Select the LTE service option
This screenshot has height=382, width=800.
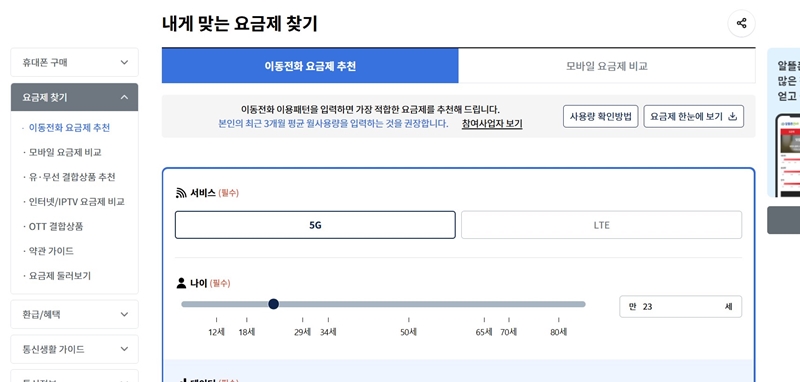[x=602, y=225]
